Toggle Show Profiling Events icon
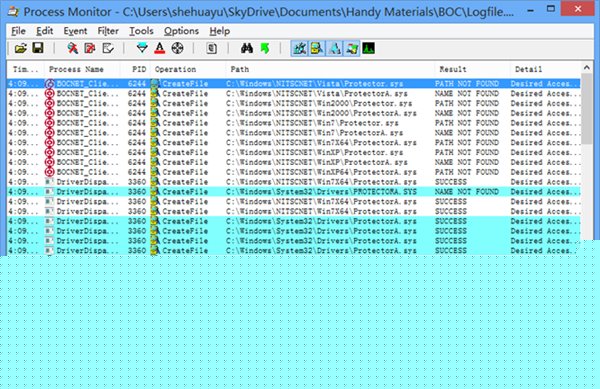 click(x=368, y=49)
